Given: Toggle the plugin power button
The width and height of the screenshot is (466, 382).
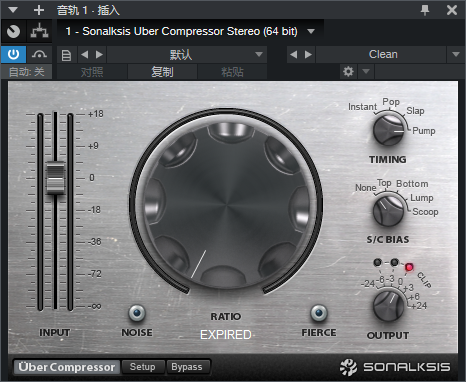Looking at the screenshot, I should pyautogui.click(x=13, y=54).
